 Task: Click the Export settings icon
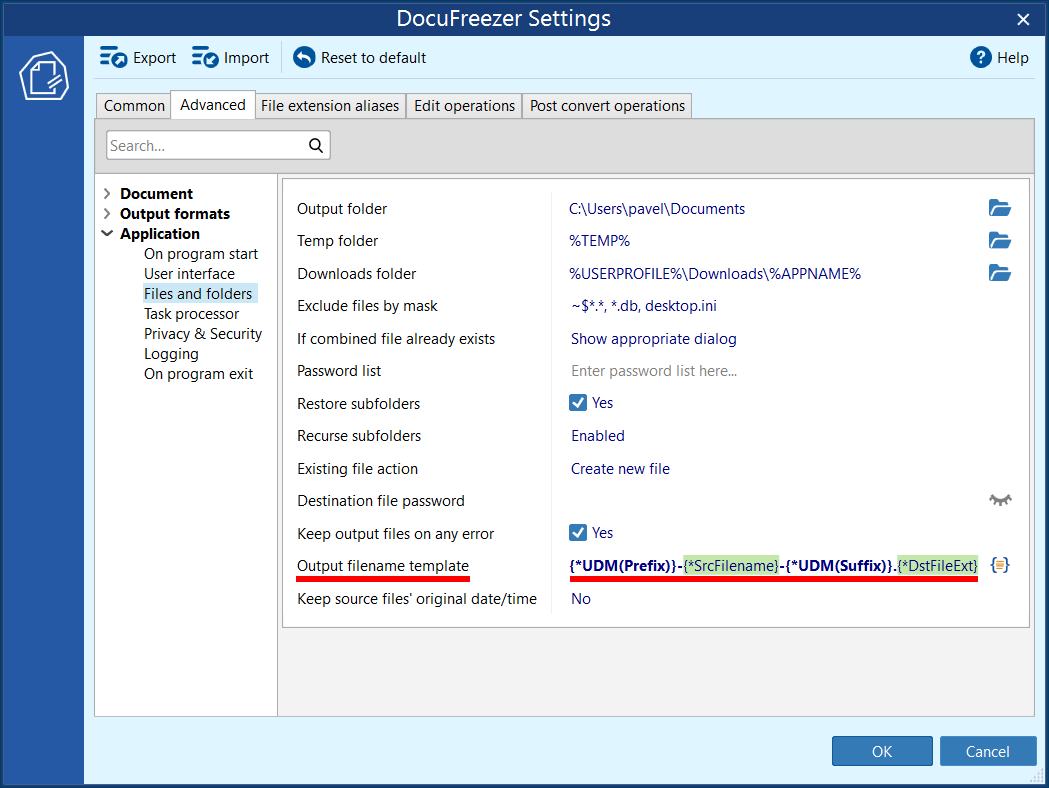[113, 58]
